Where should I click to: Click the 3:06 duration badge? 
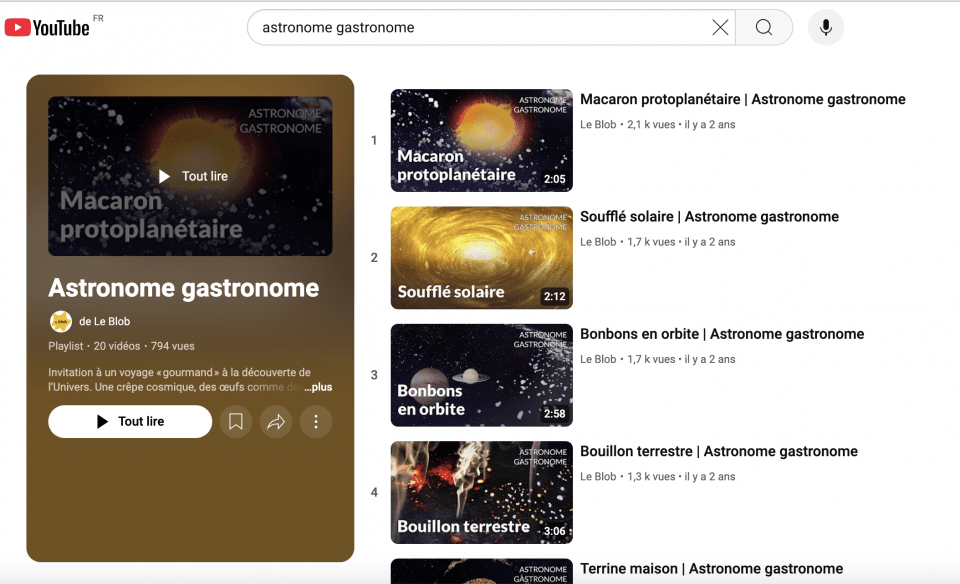tap(555, 531)
